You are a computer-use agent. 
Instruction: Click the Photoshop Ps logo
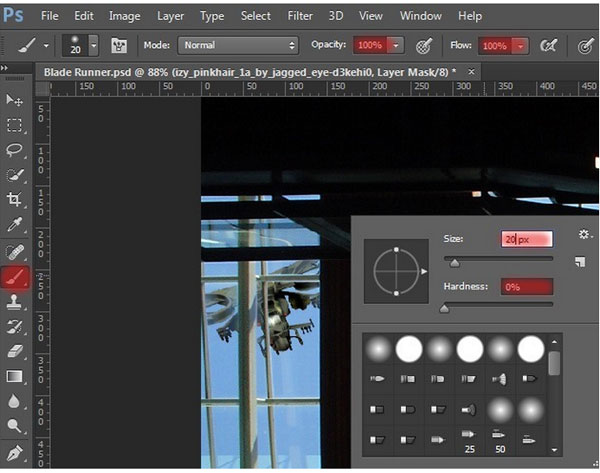click(13, 15)
